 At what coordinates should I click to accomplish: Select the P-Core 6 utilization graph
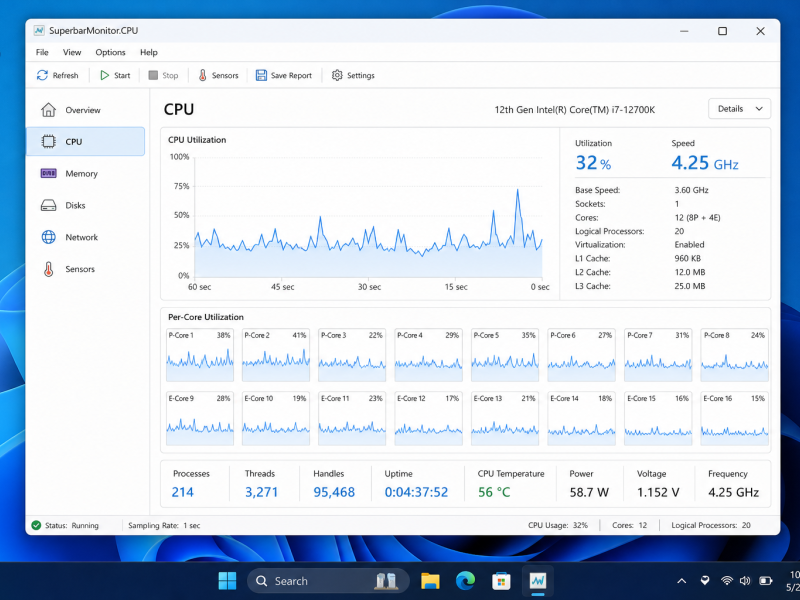coord(581,355)
